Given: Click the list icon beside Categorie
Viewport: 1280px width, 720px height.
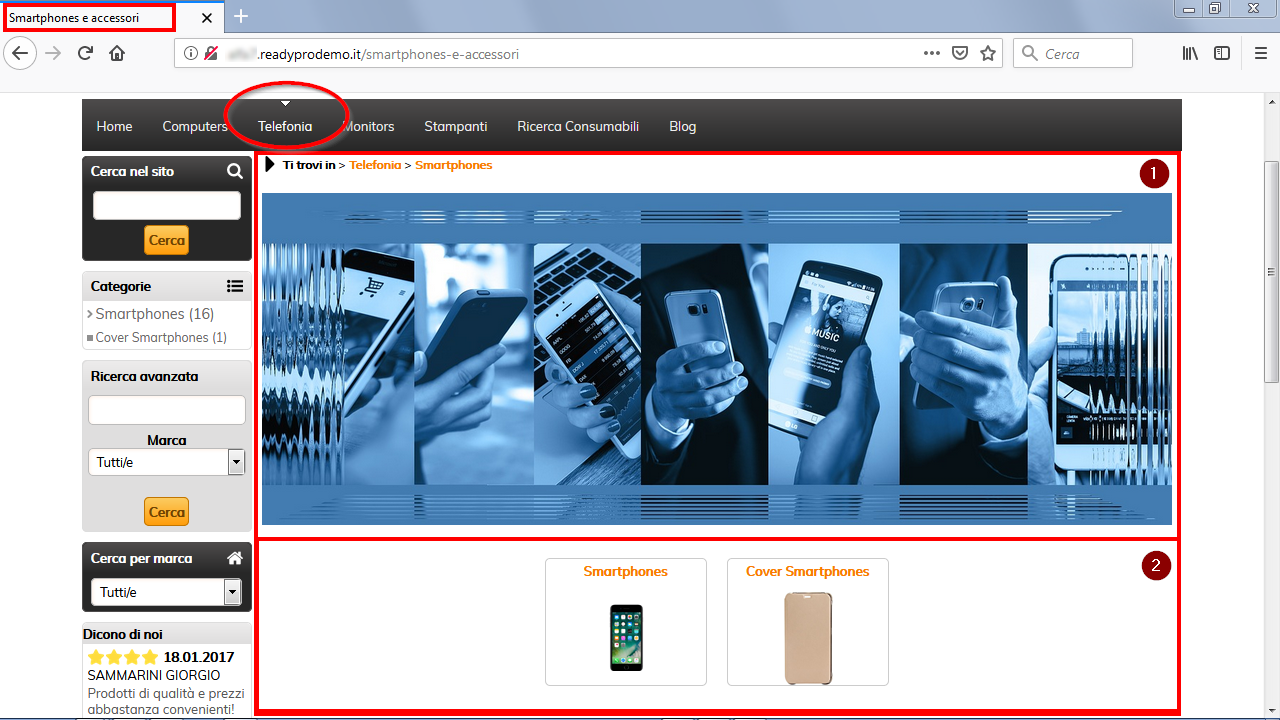Looking at the screenshot, I should 235,286.
